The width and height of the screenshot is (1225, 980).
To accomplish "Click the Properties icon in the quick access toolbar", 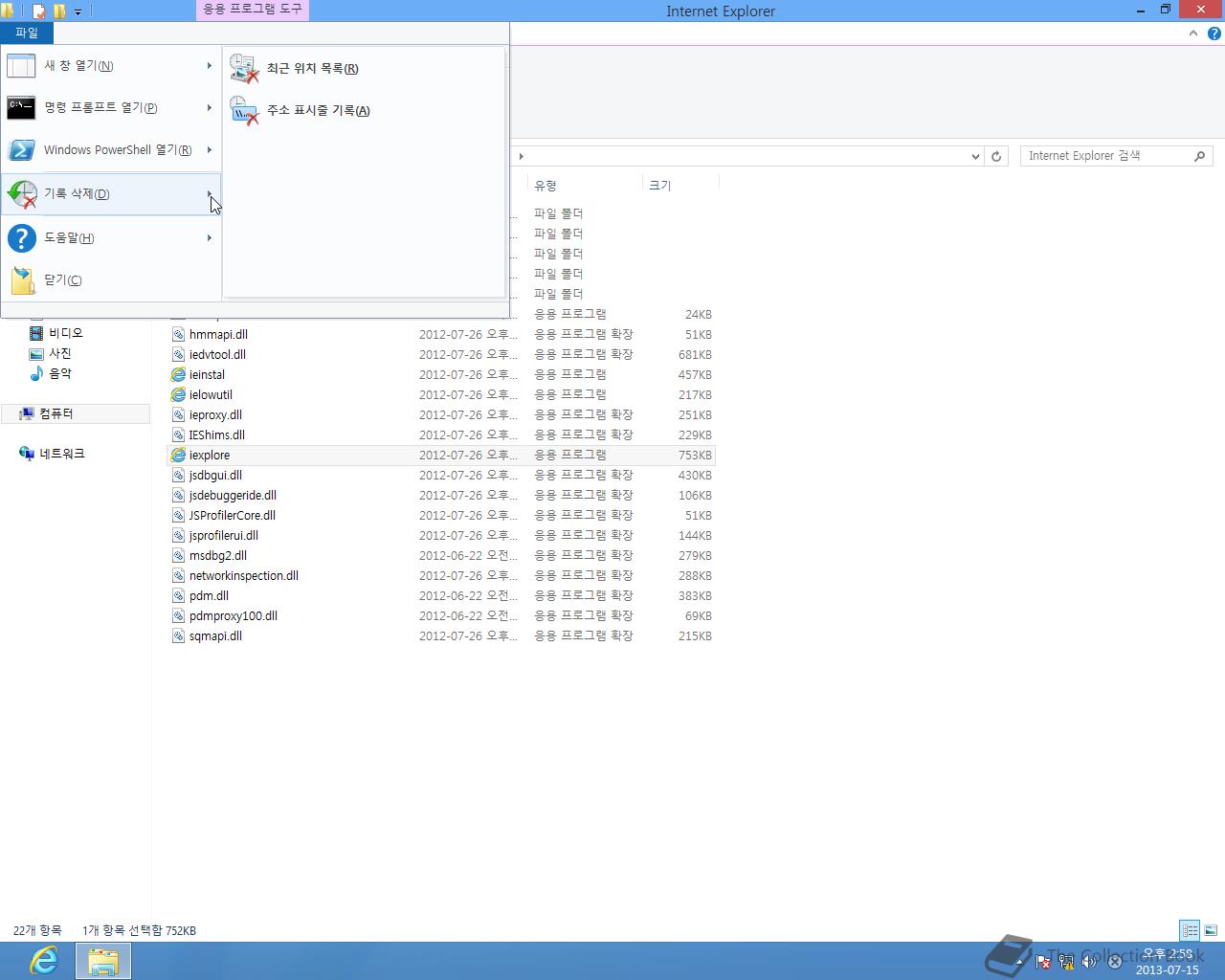I will pyautogui.click(x=39, y=11).
